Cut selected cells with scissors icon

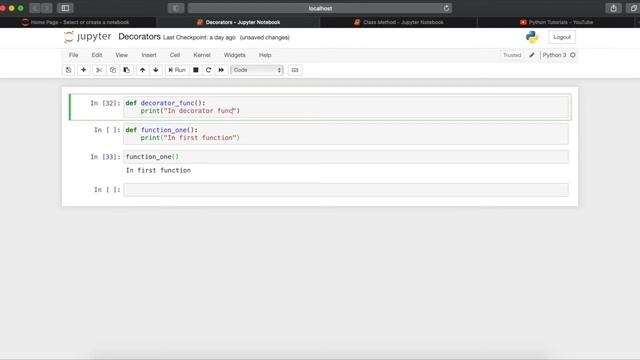99,70
